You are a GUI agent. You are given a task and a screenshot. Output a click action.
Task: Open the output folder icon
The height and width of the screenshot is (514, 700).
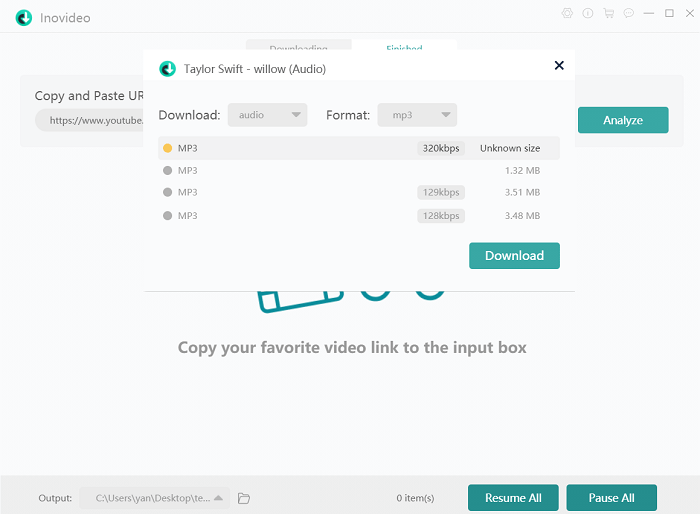(244, 498)
